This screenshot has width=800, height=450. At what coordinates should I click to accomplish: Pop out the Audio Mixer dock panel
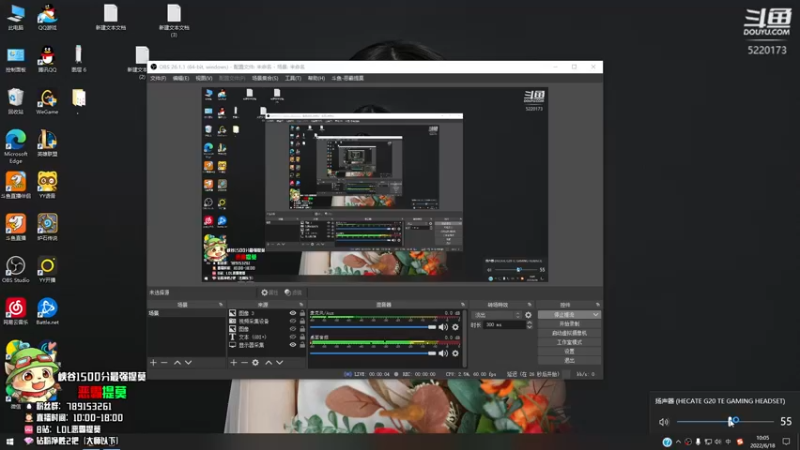tap(463, 305)
